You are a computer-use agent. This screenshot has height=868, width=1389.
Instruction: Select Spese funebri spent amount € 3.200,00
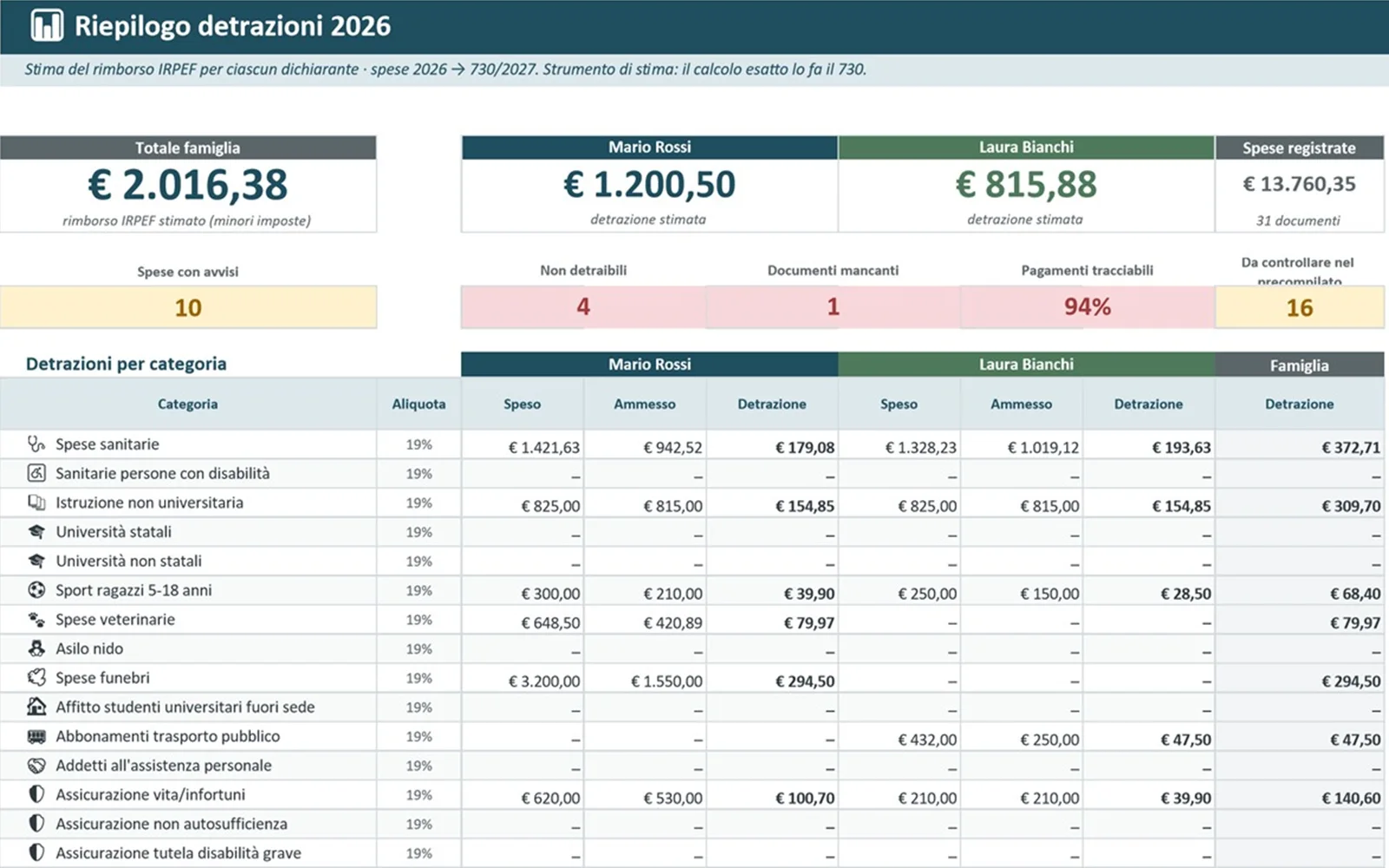tap(544, 681)
